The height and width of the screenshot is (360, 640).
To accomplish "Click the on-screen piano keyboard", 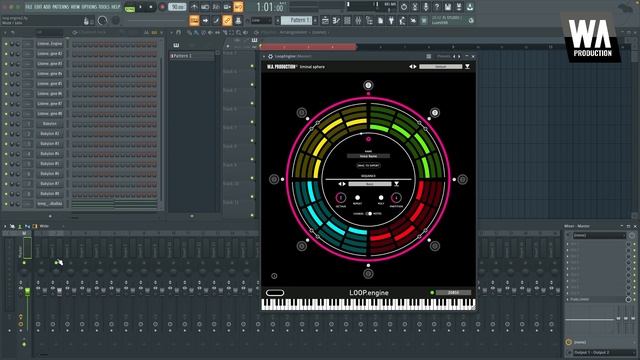I will point(368,304).
